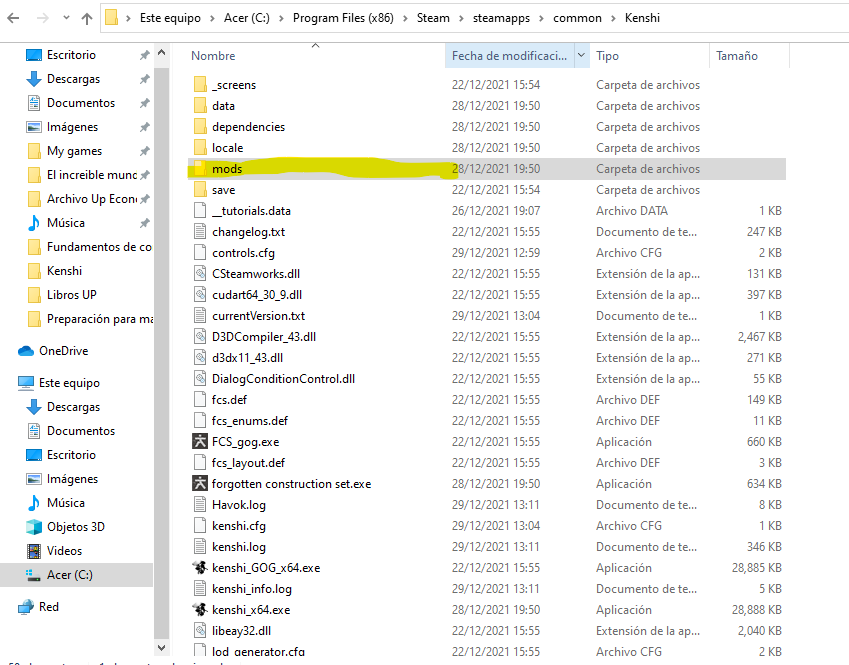This screenshot has height=665, width=849.
Task: Select the Havok.log file icon
Action: (200, 505)
